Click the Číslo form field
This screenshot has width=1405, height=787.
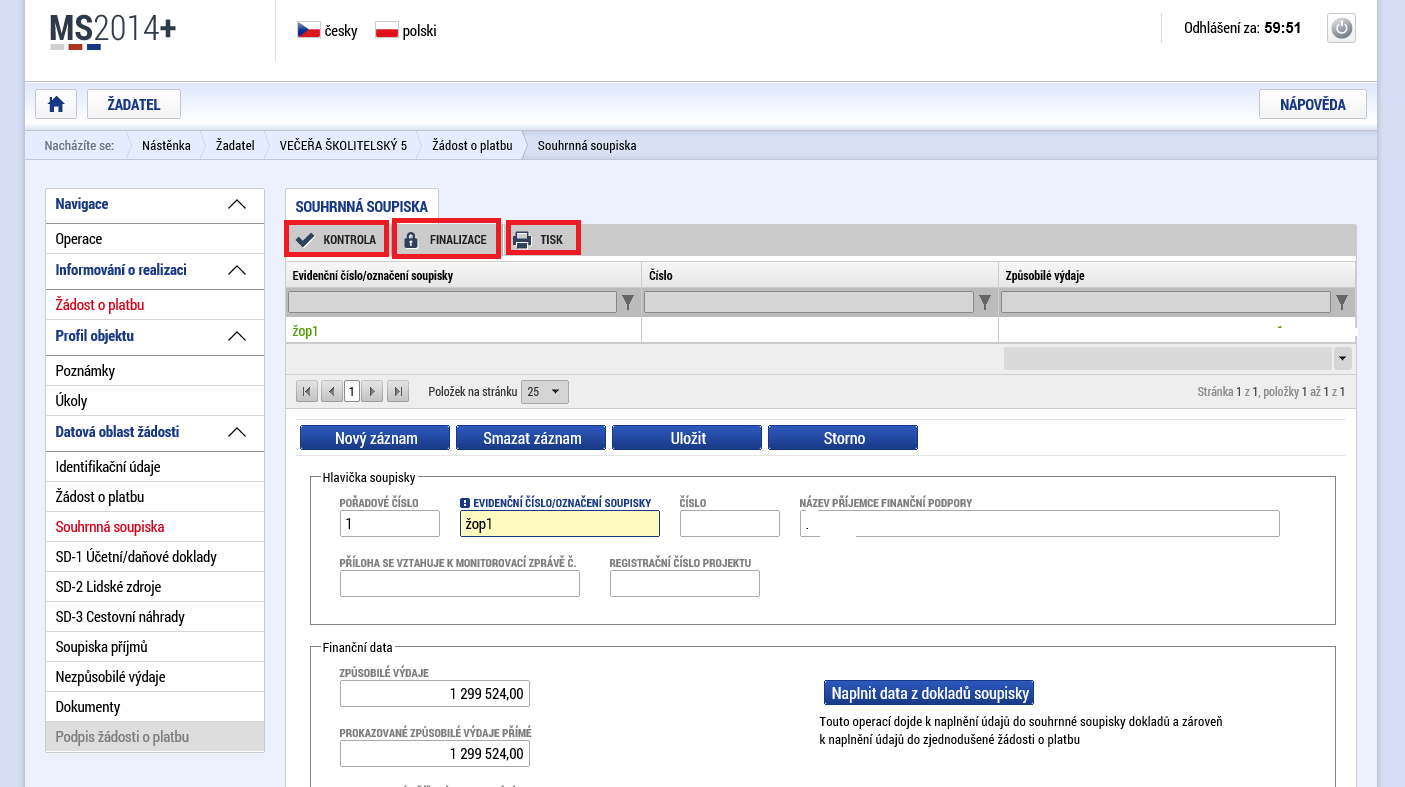(x=730, y=524)
